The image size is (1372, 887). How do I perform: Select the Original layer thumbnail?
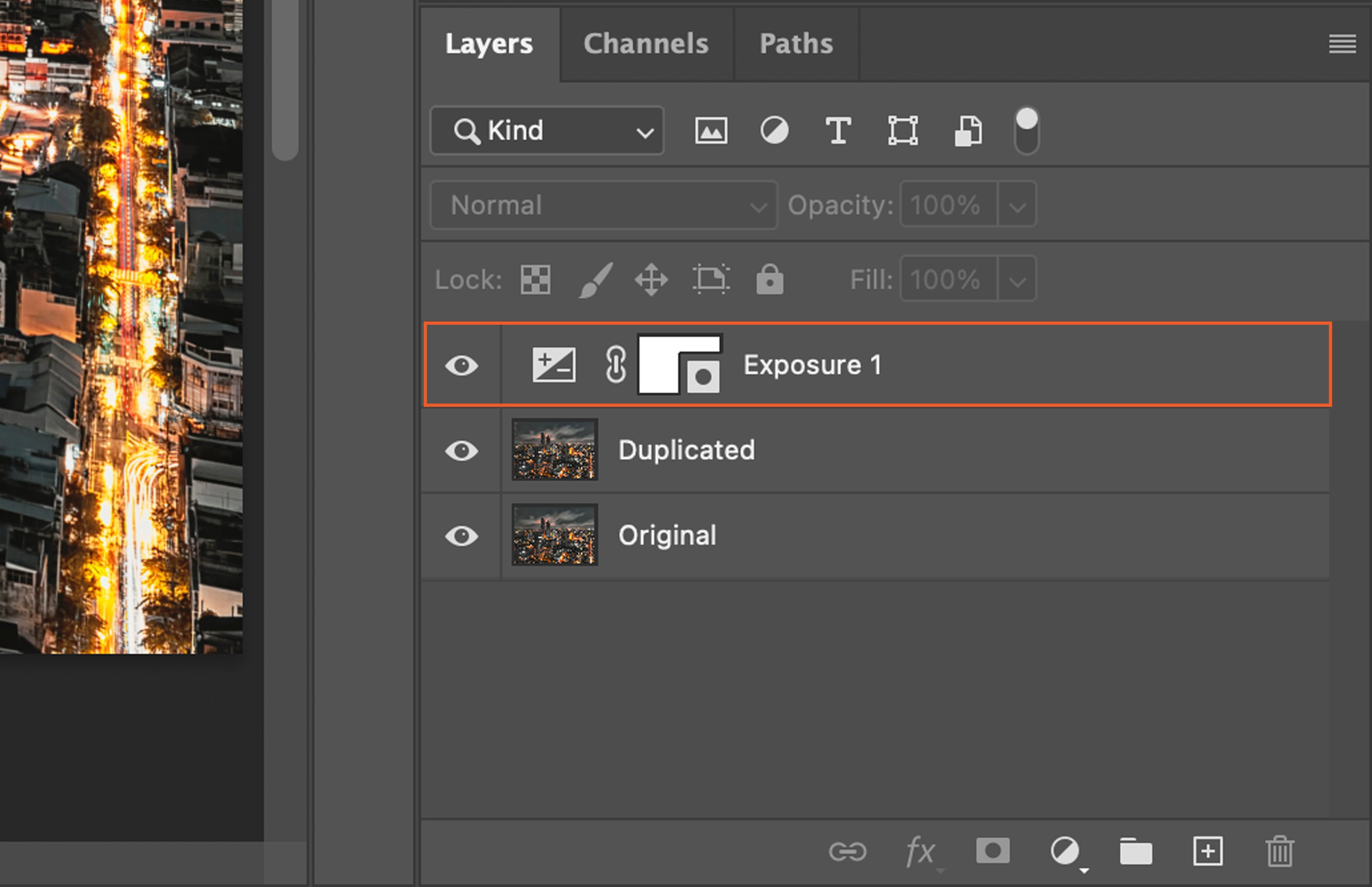tap(554, 535)
